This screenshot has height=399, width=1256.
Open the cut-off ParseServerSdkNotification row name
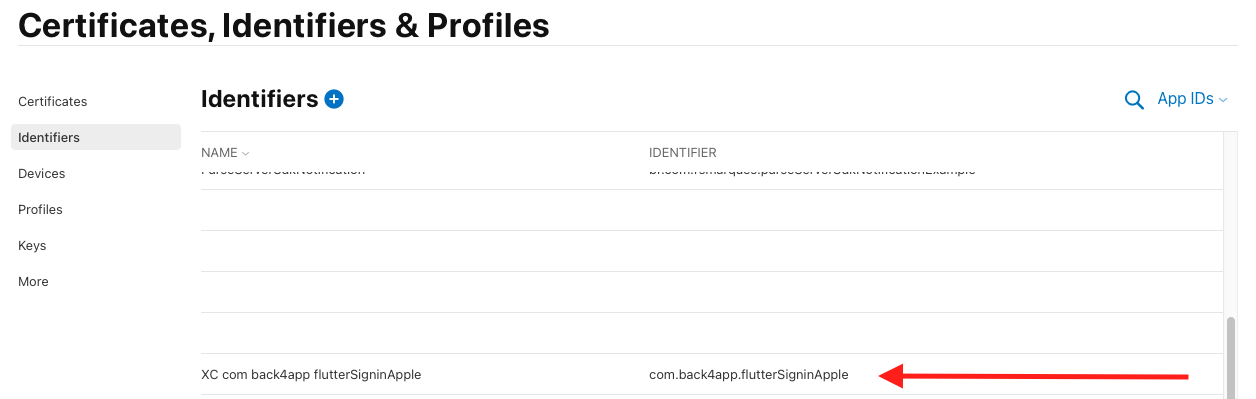[283, 172]
